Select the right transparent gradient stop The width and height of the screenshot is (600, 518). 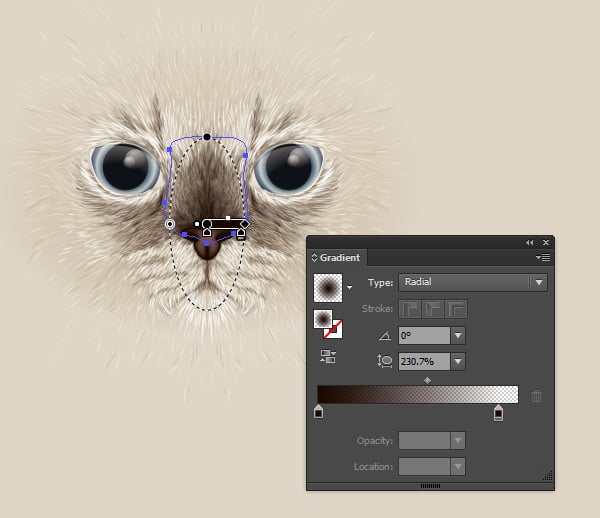(498, 412)
